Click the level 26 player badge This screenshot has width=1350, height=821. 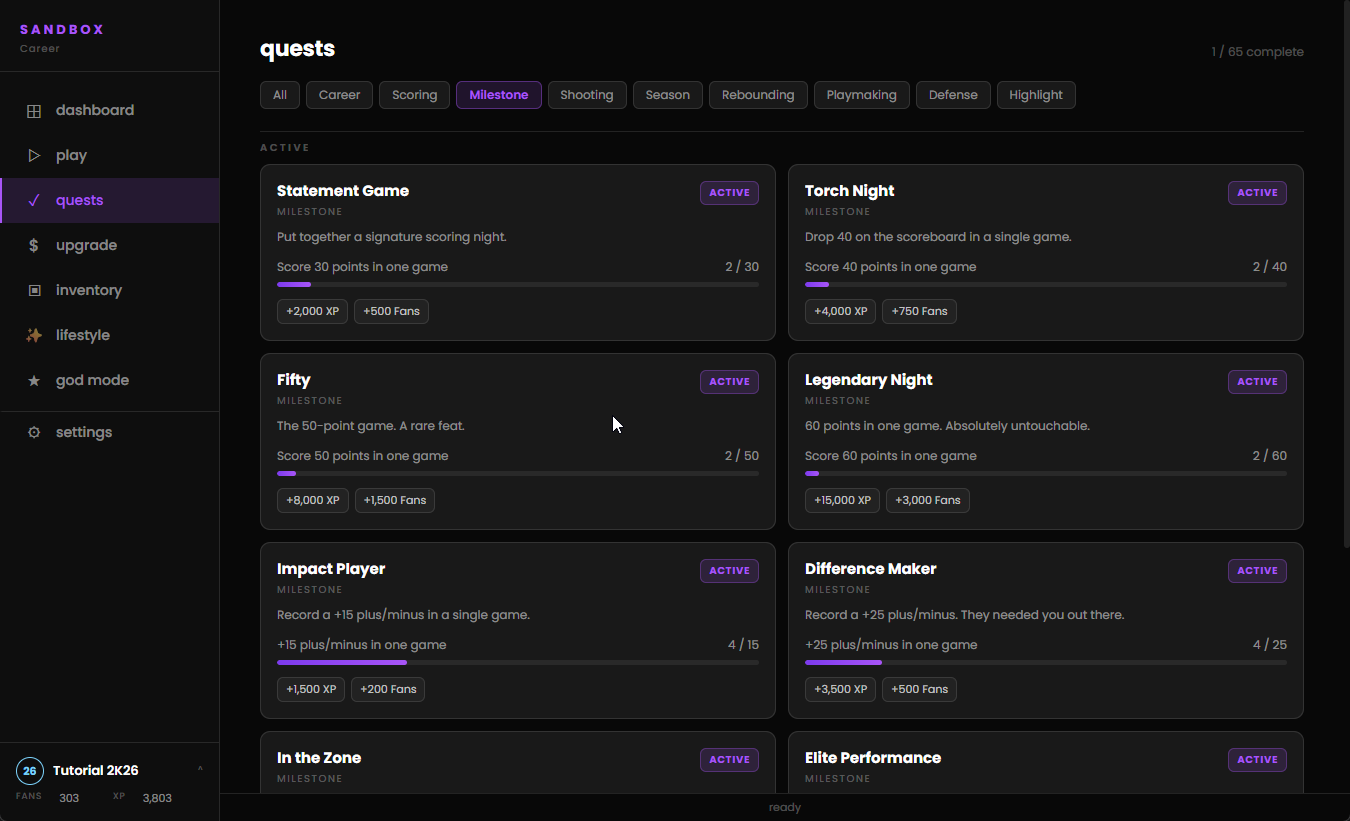(x=30, y=771)
